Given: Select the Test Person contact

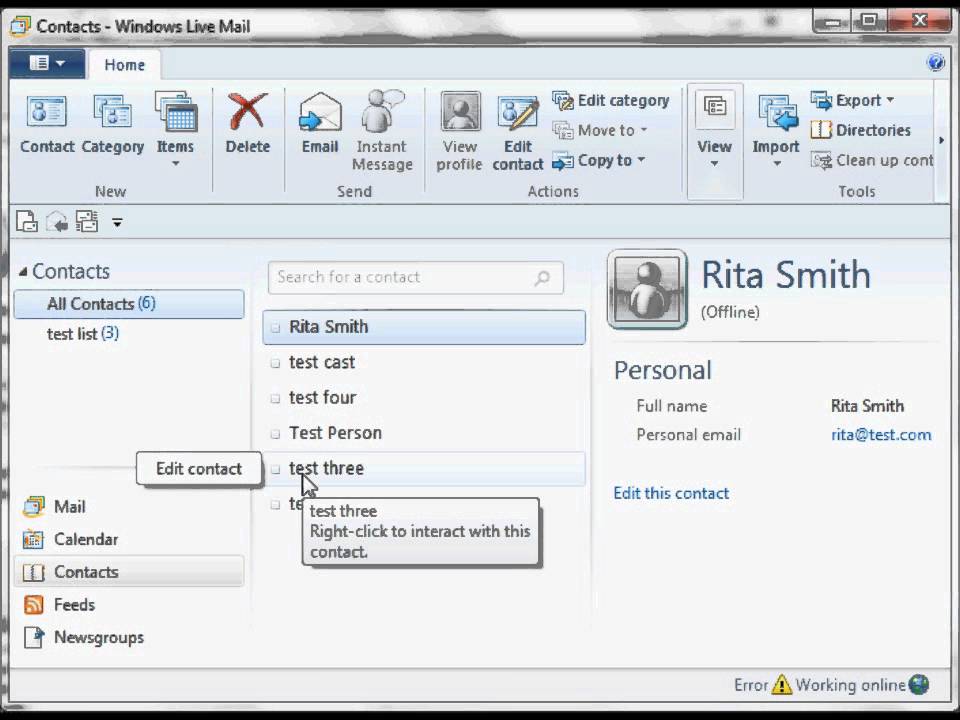Looking at the screenshot, I should pos(424,433).
